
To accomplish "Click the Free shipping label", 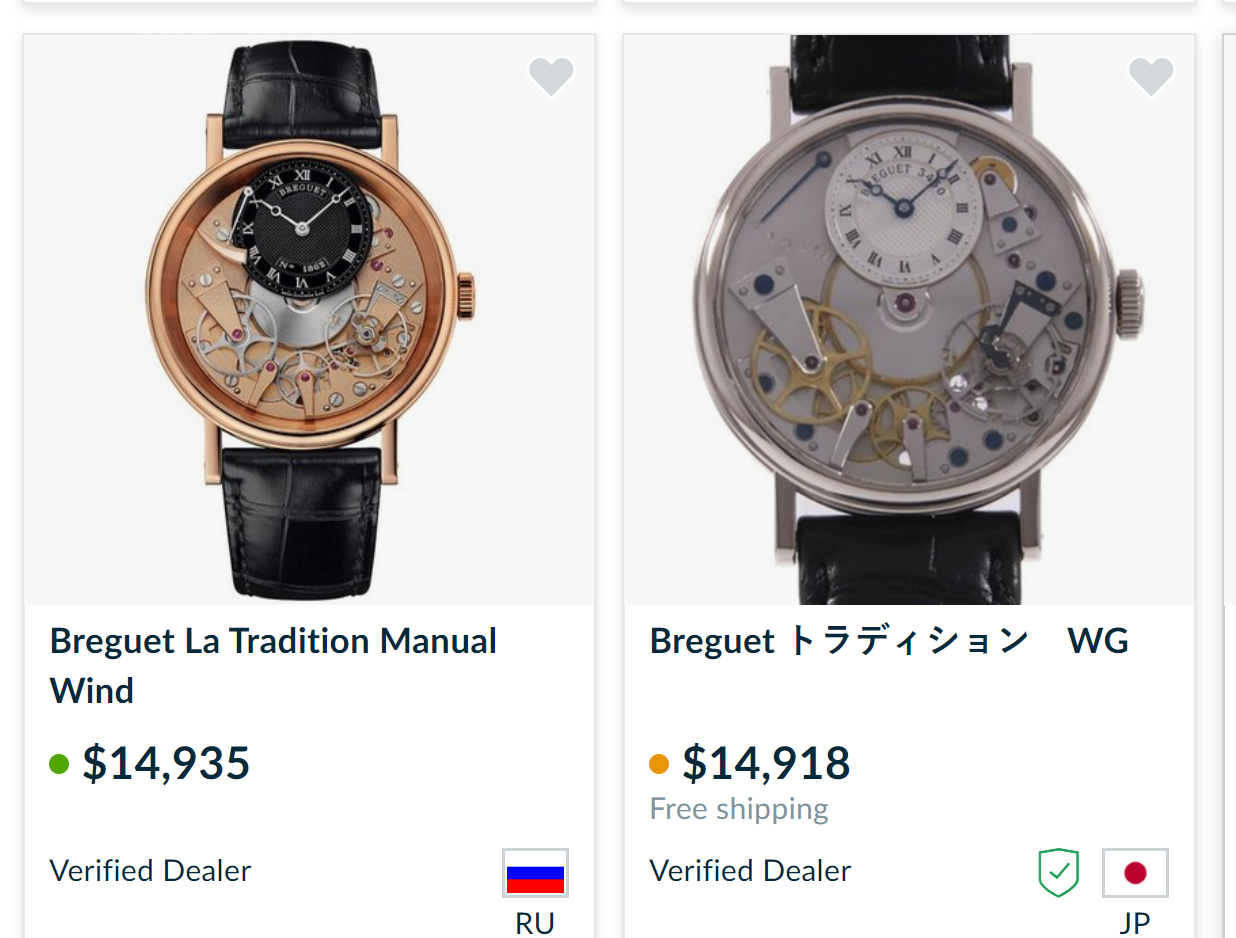I will [x=739, y=809].
